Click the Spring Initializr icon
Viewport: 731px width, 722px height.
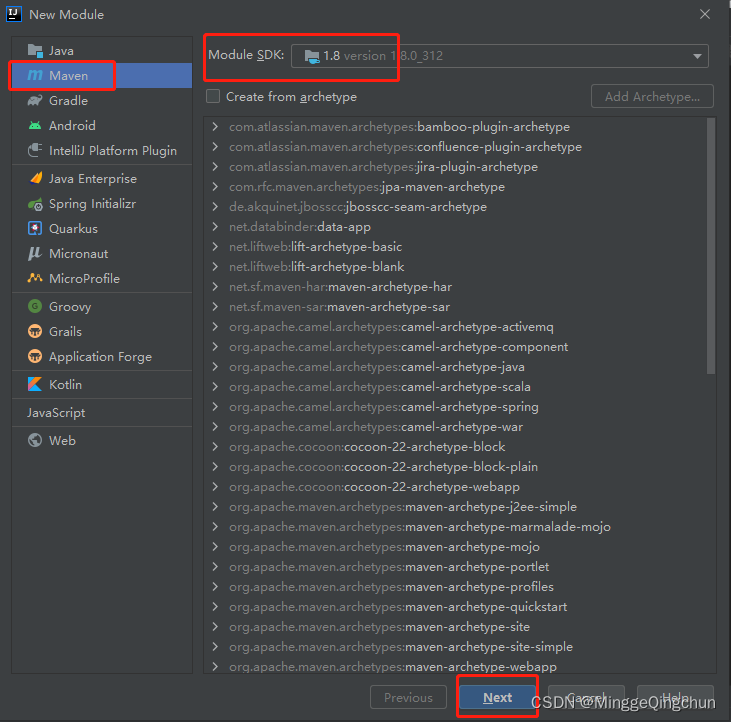pyautogui.click(x=35, y=204)
